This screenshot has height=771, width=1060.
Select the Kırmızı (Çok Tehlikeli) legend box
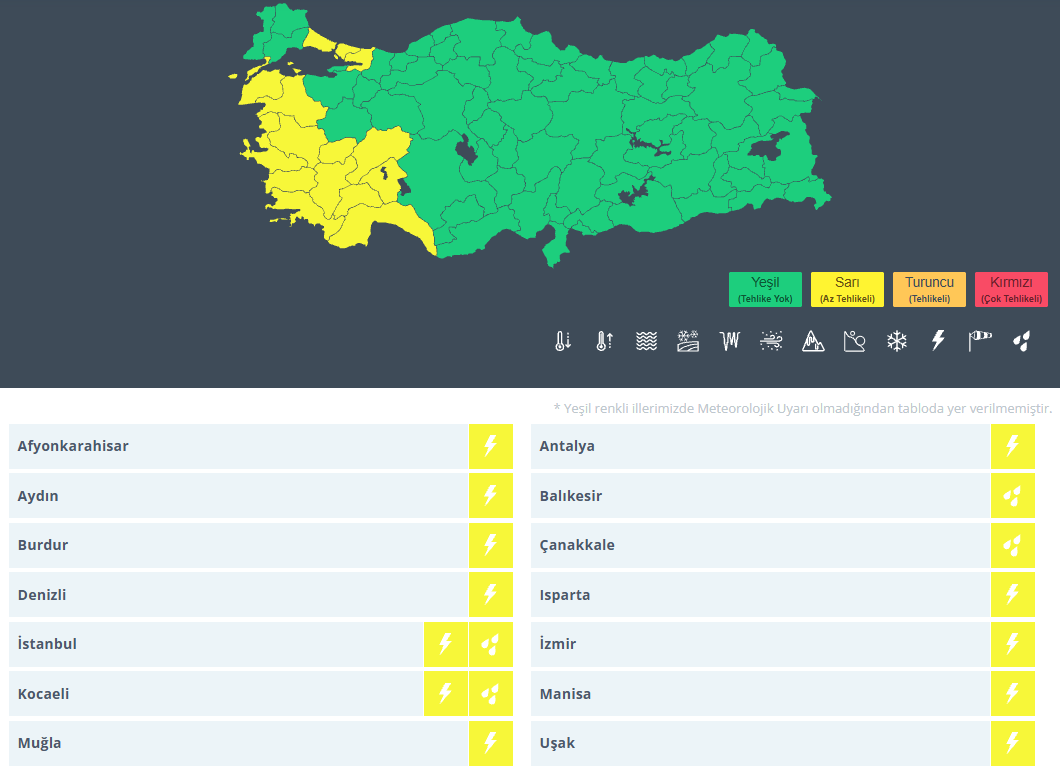1011,289
